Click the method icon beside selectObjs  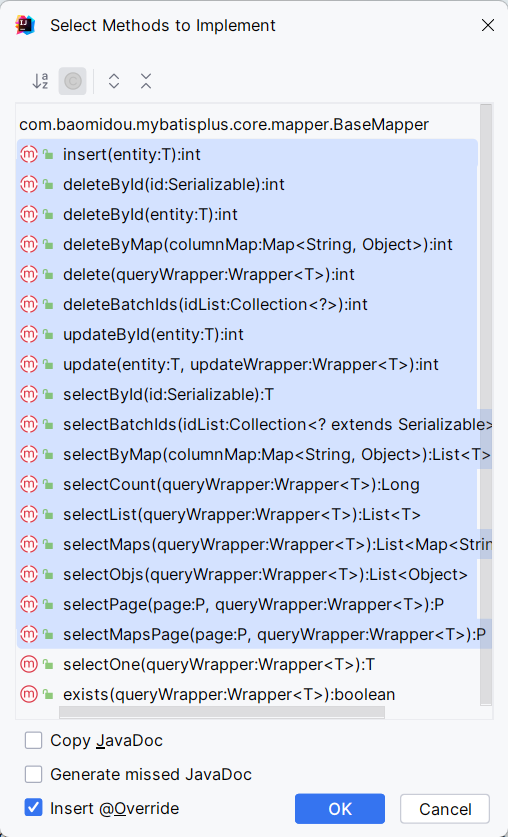pos(29,574)
